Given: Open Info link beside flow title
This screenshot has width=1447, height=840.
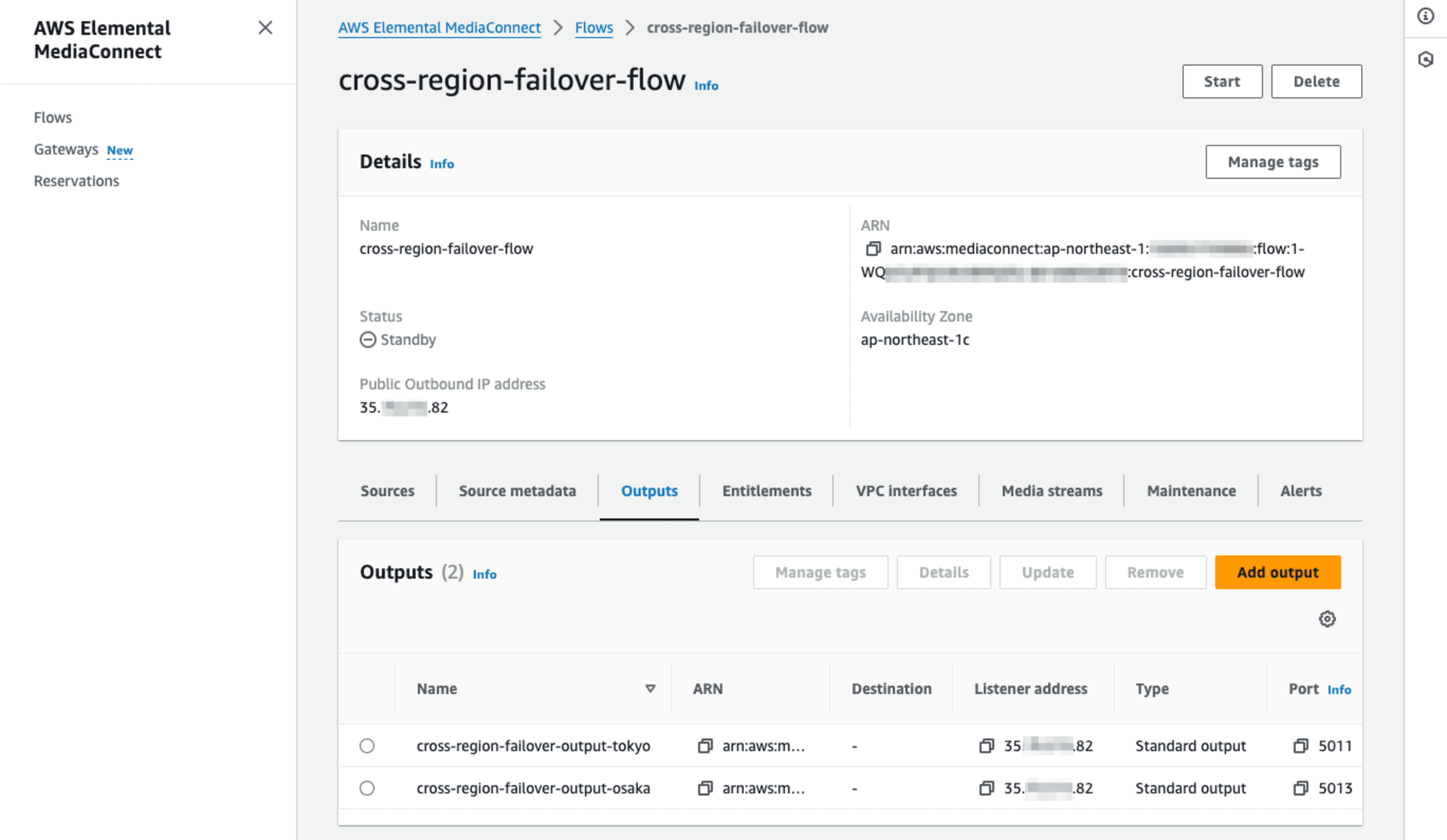Looking at the screenshot, I should [x=706, y=85].
